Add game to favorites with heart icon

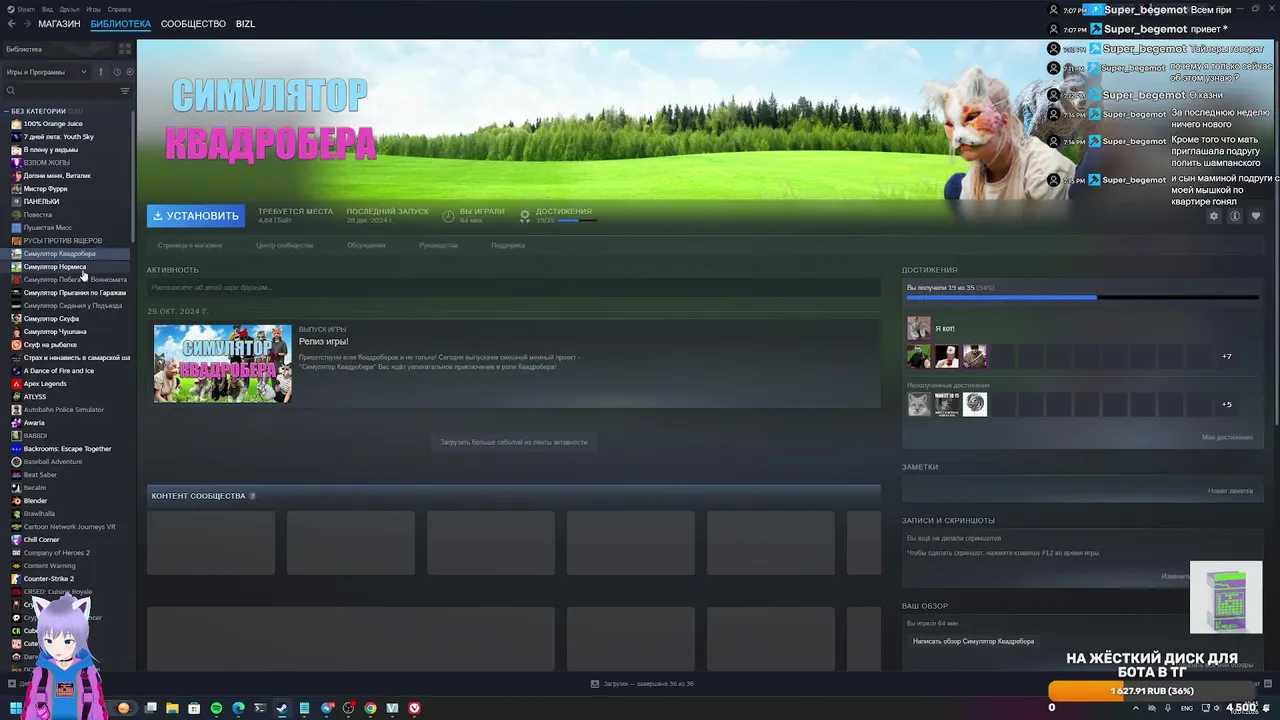tap(1256, 216)
